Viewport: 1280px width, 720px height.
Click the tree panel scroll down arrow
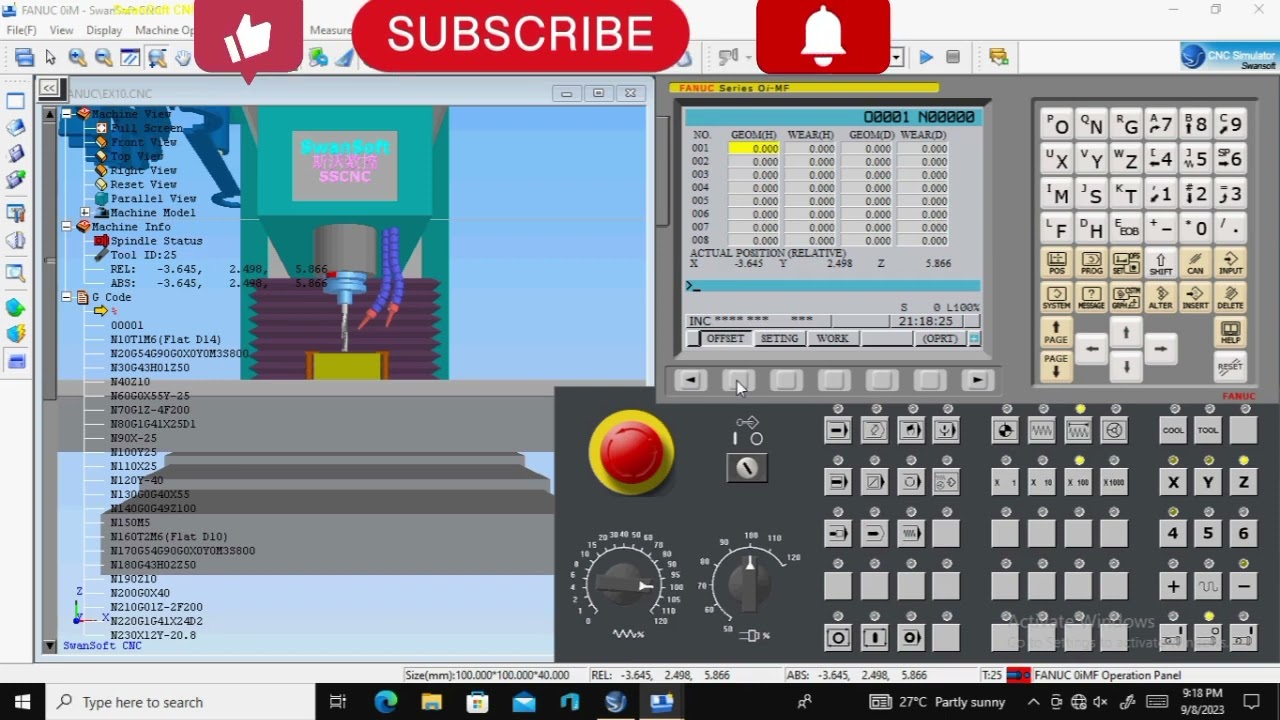click(x=49, y=647)
